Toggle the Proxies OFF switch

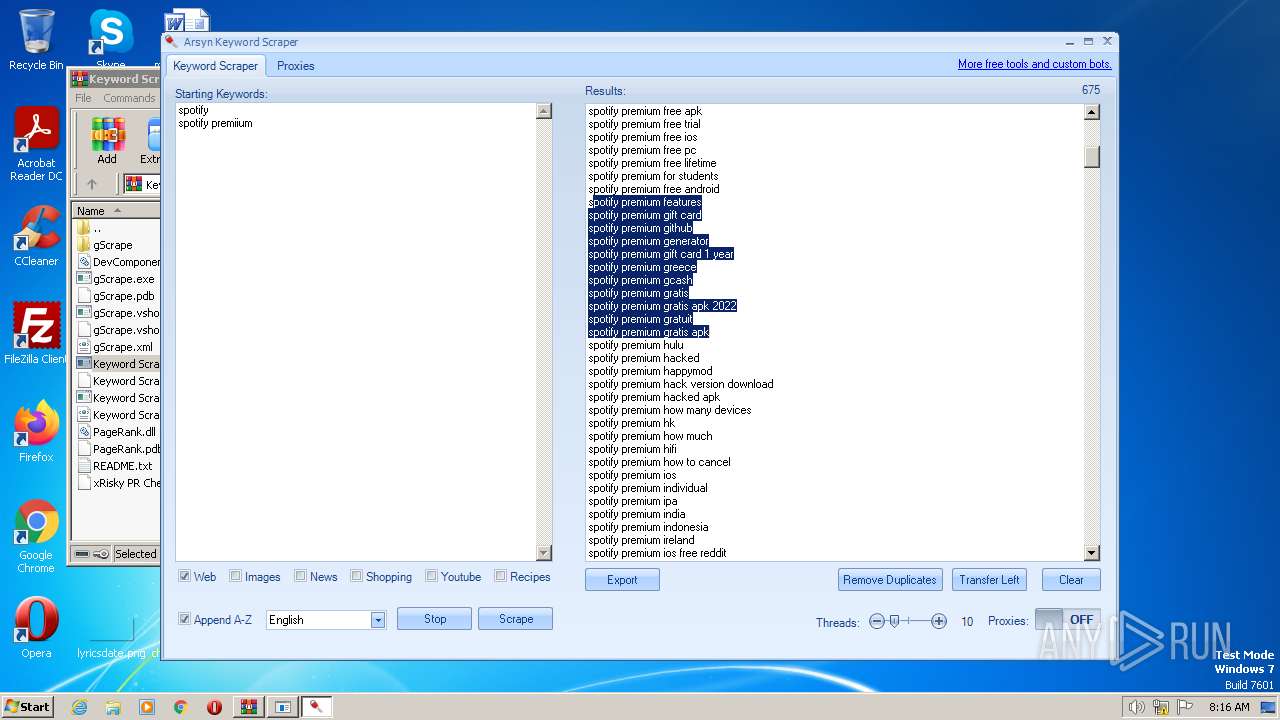pyautogui.click(x=1068, y=620)
